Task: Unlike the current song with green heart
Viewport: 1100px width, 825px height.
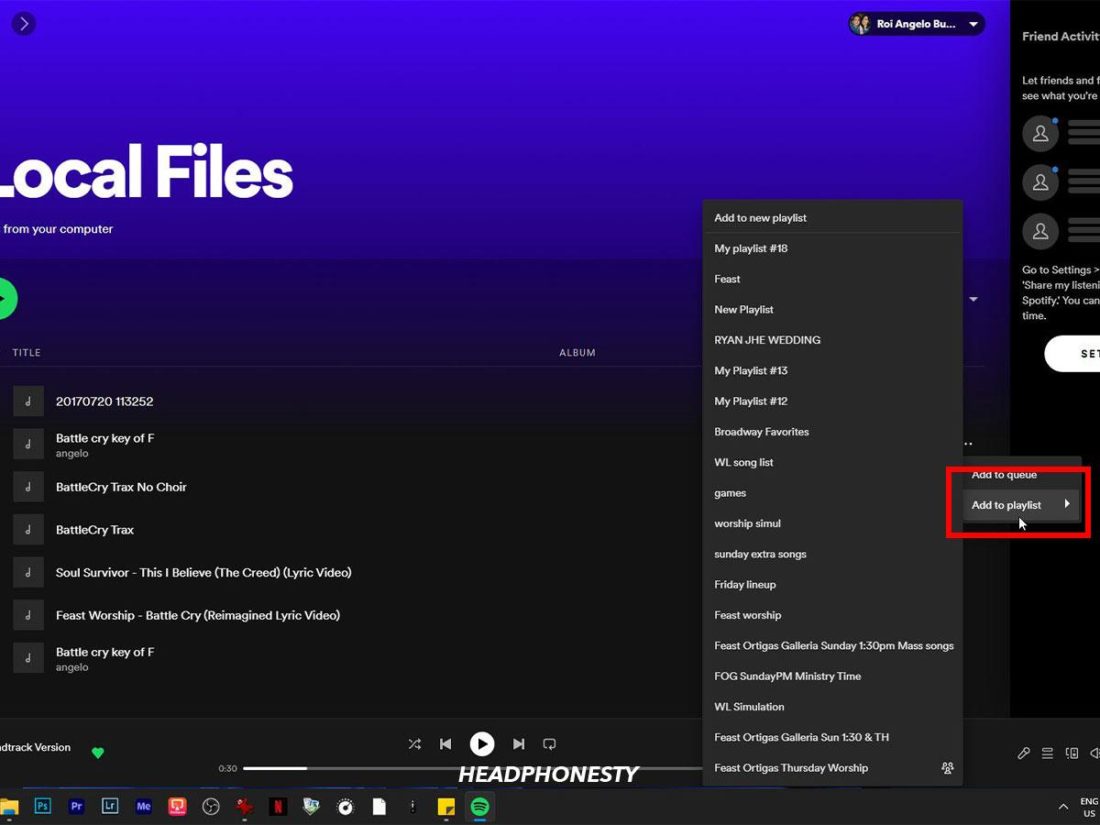Action: [98, 753]
